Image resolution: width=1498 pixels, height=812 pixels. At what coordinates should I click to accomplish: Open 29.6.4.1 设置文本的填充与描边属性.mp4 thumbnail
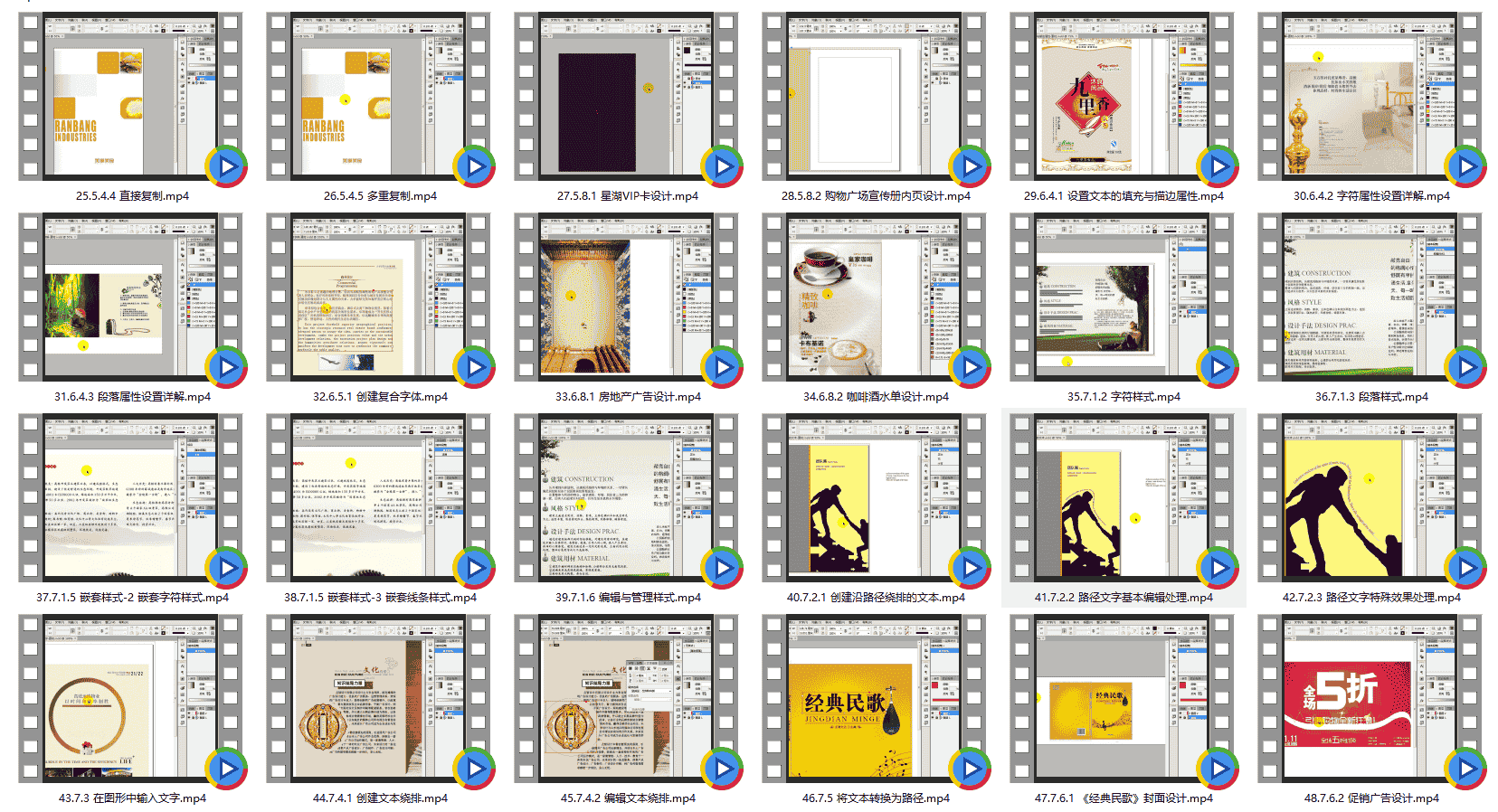click(1123, 96)
